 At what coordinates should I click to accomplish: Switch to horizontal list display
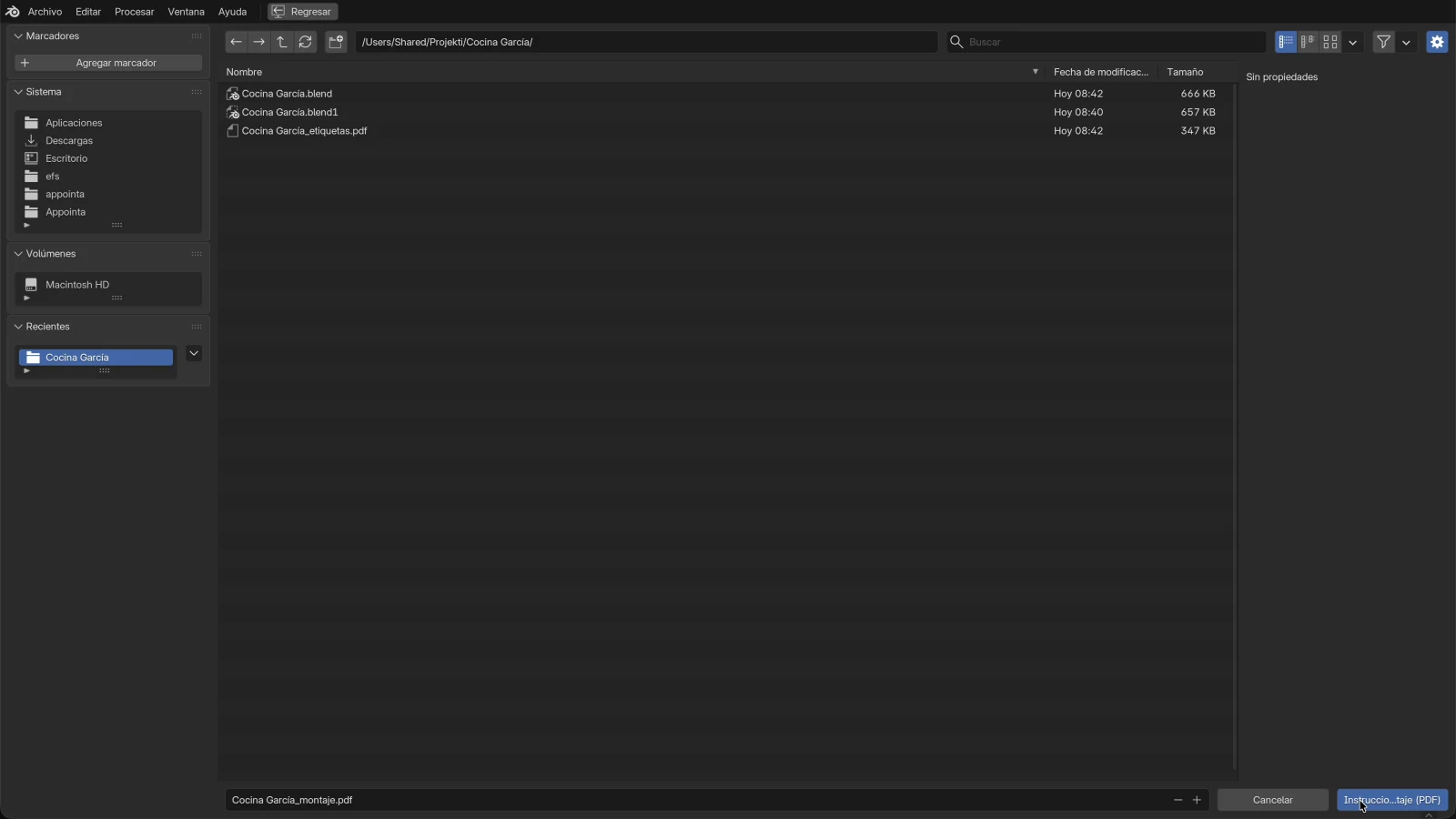coord(1308,42)
